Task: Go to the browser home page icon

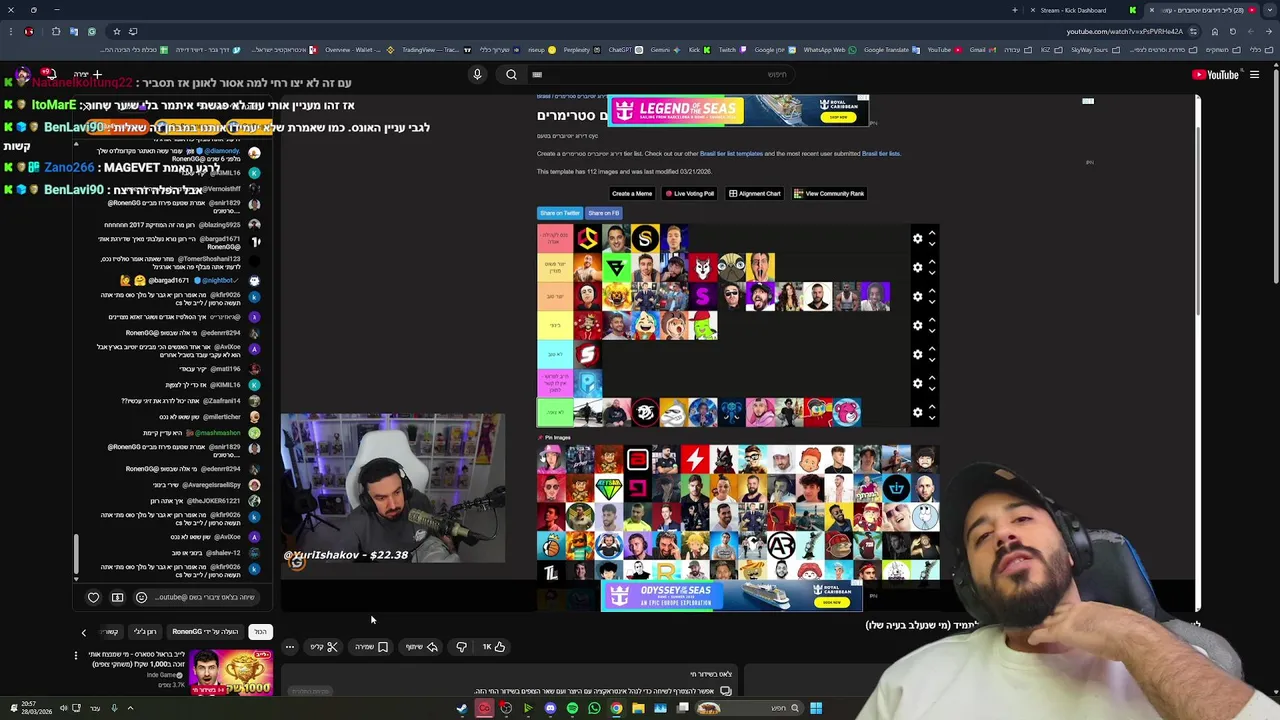Action: (x=1215, y=31)
